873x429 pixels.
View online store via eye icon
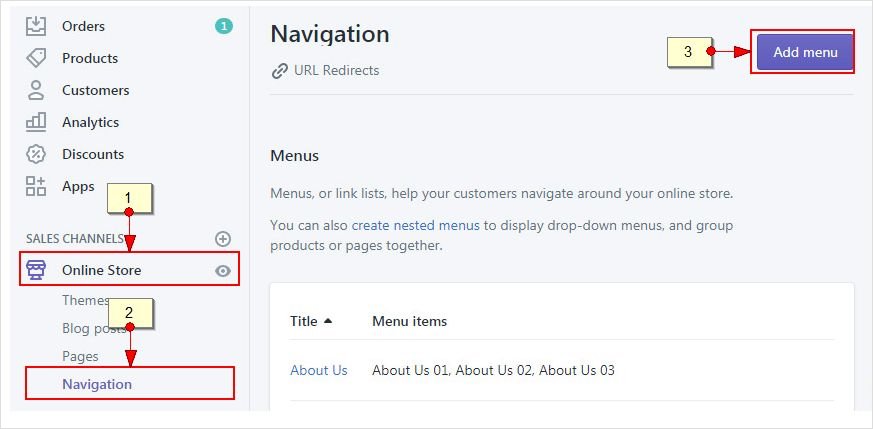(x=223, y=270)
